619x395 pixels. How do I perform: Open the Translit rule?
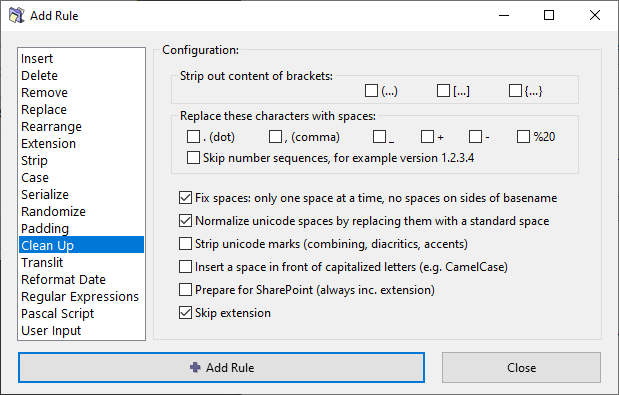click(x=81, y=262)
